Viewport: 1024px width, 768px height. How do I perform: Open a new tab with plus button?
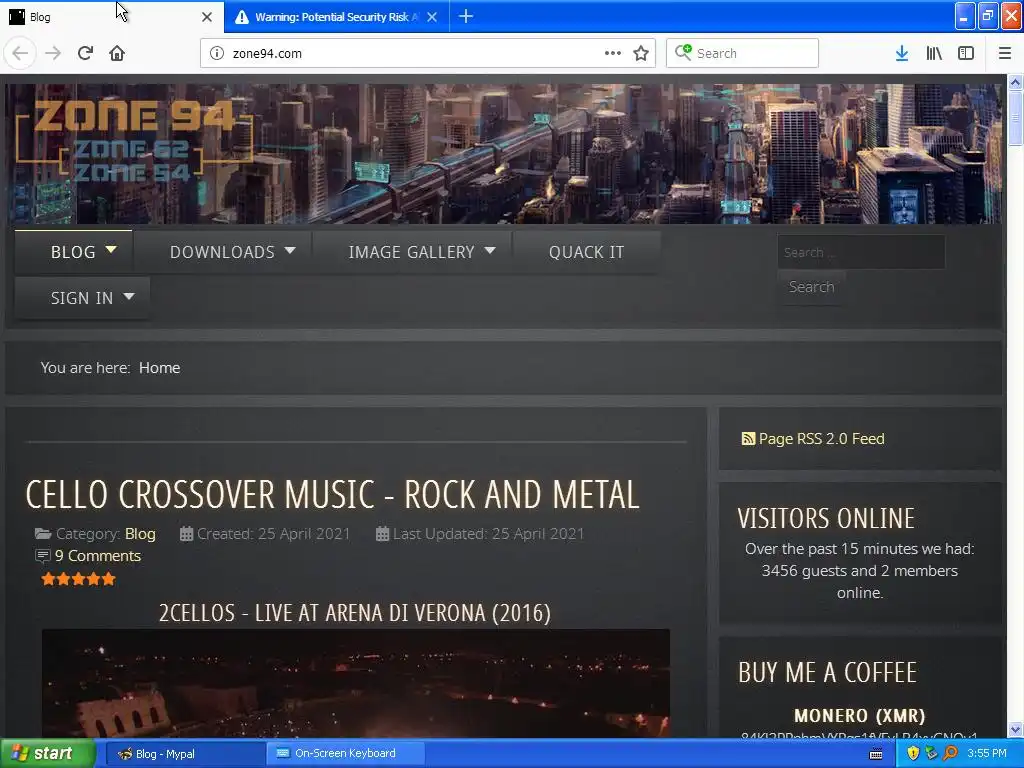coord(466,16)
